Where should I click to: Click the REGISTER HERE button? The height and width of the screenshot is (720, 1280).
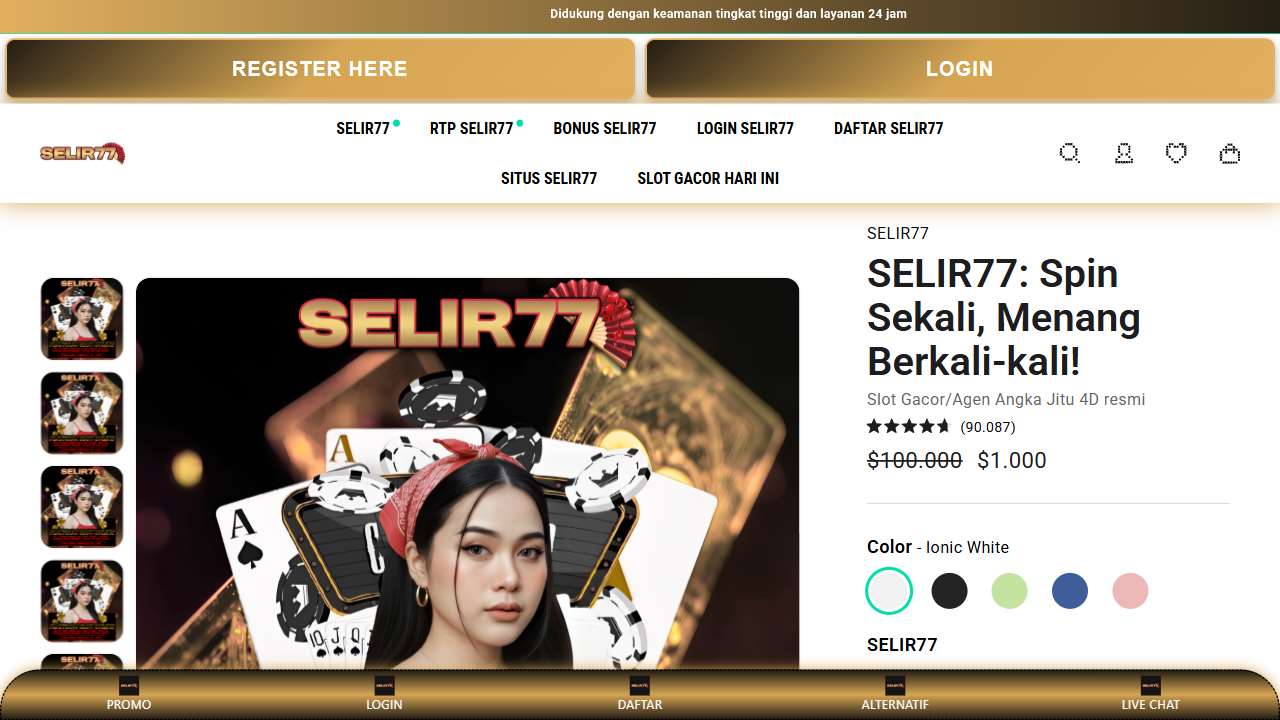click(320, 69)
